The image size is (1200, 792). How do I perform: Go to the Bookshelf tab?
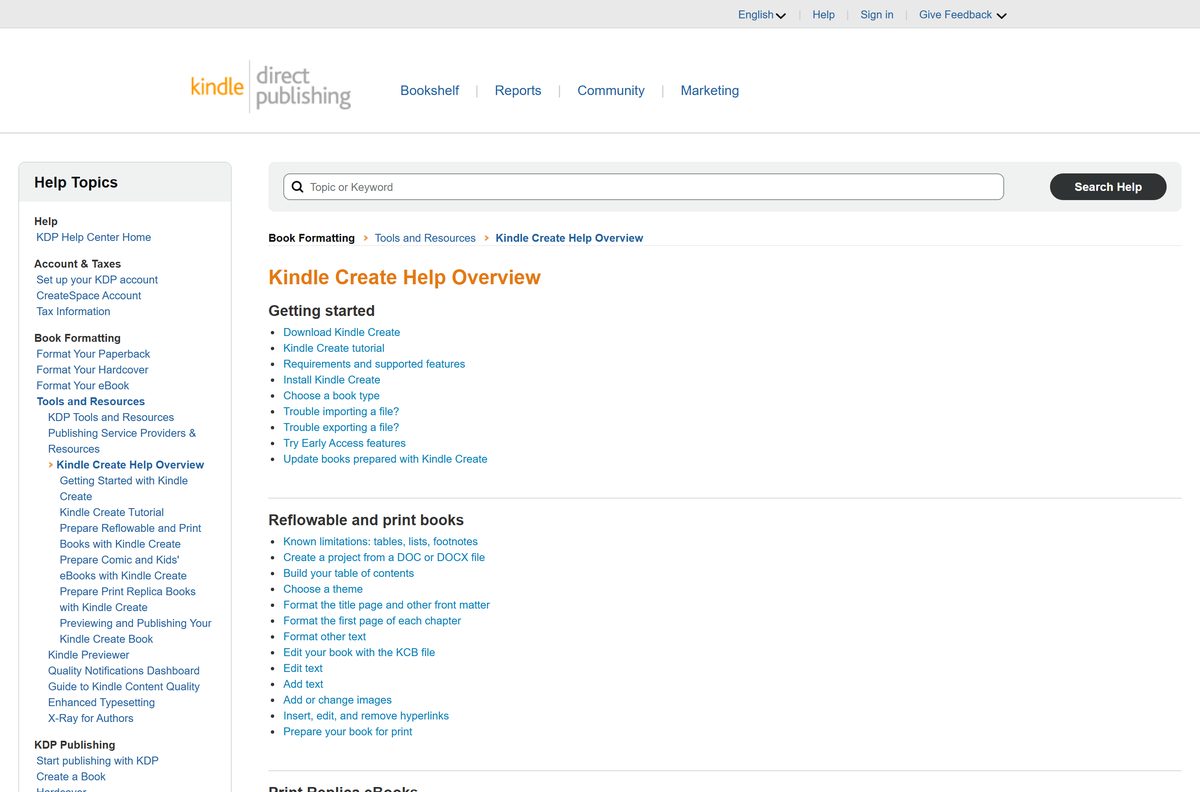(x=430, y=90)
